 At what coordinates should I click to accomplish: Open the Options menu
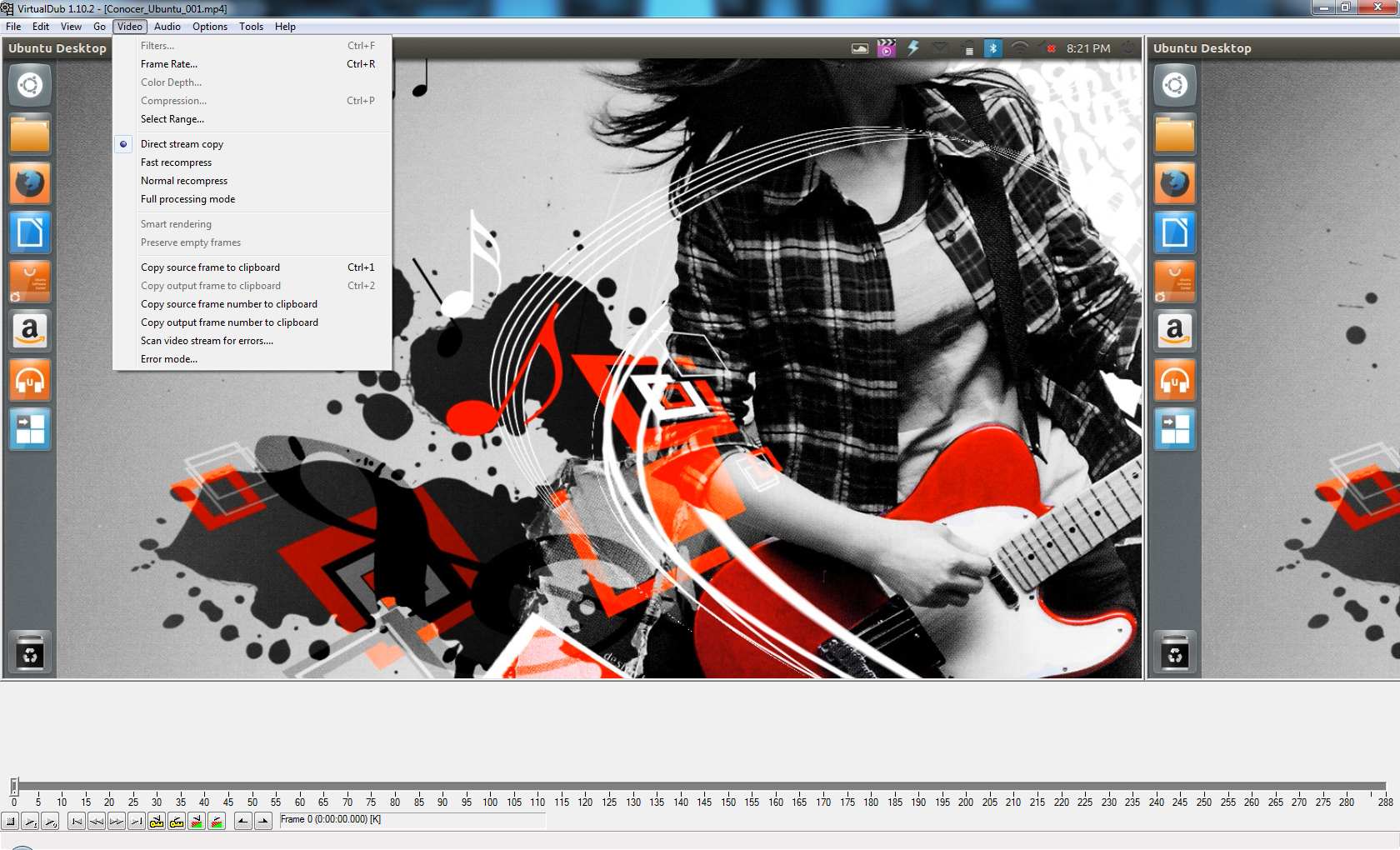click(x=210, y=27)
